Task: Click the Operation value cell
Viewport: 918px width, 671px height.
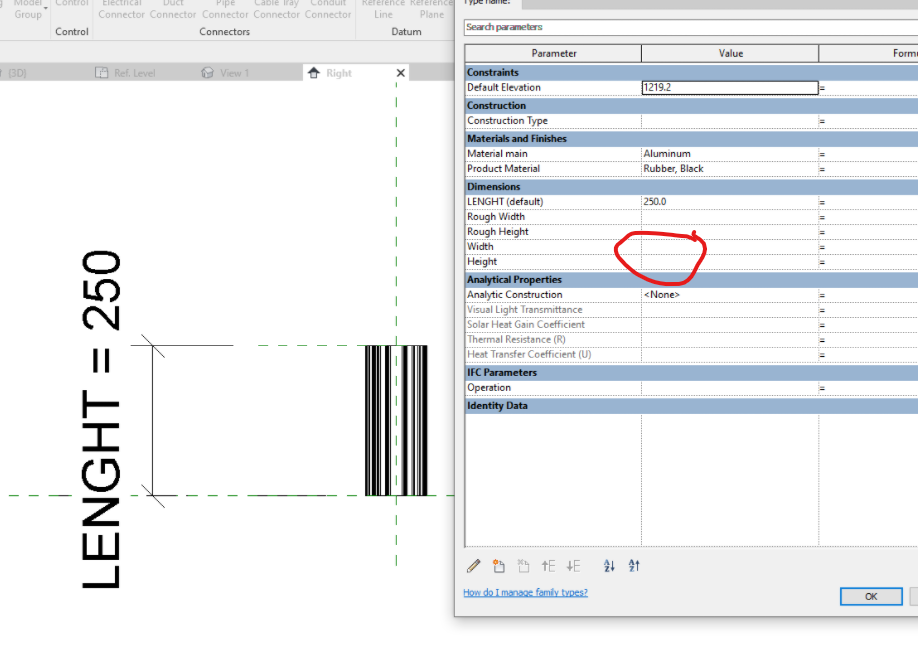Action: click(729, 388)
